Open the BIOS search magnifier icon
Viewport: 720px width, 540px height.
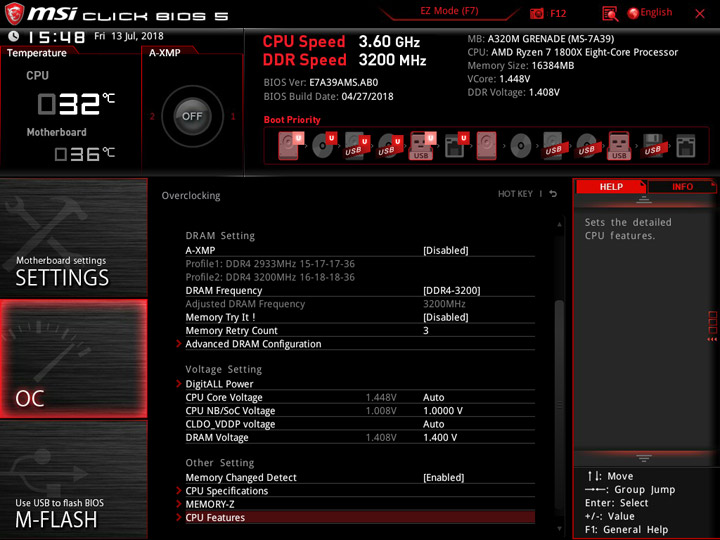point(610,14)
